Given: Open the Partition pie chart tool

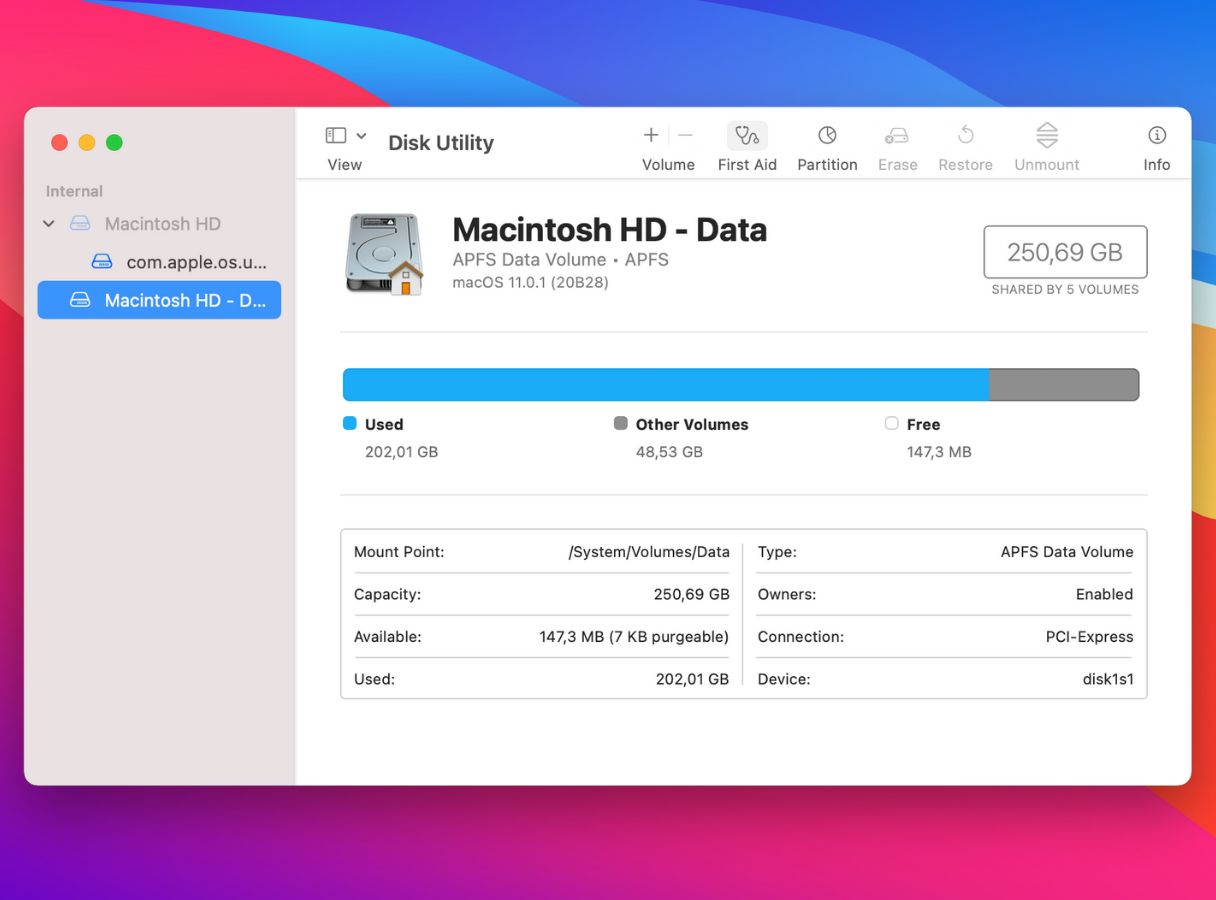Looking at the screenshot, I should tap(827, 136).
